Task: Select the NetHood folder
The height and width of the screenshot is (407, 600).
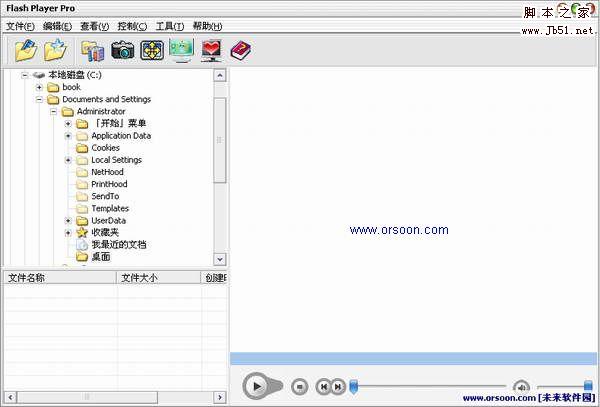Action: pyautogui.click(x=107, y=172)
